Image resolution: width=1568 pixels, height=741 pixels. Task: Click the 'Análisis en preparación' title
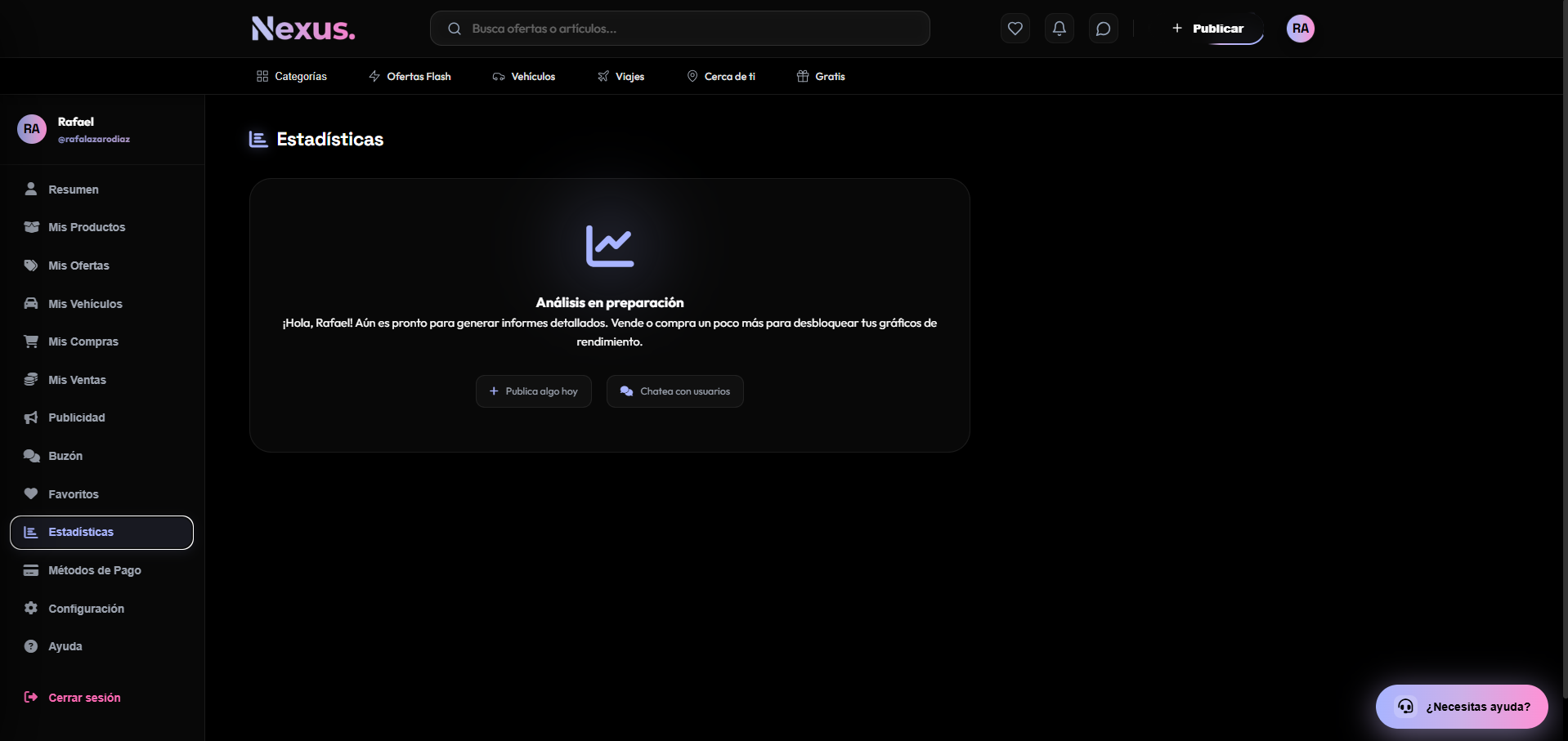pyautogui.click(x=610, y=302)
